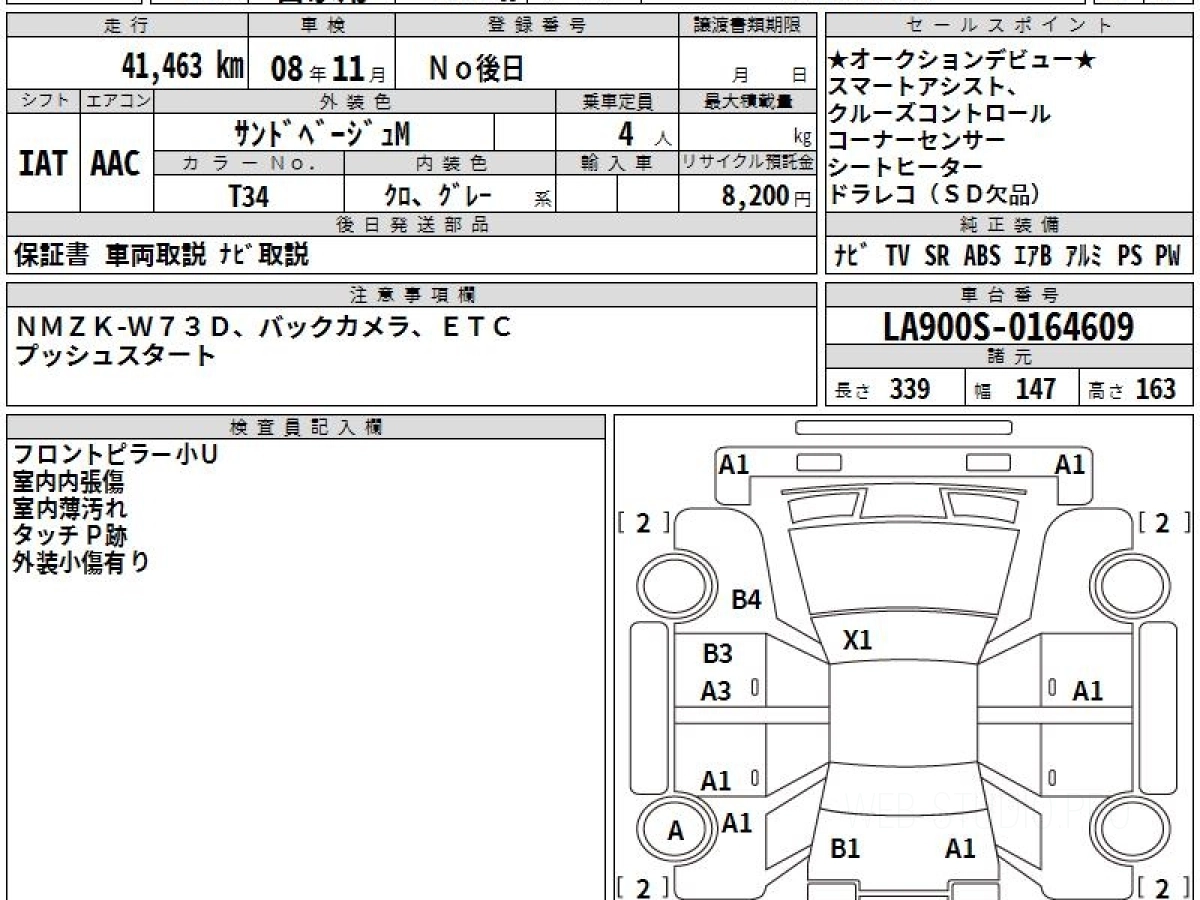Screen dimensions: 1200x900
Task: Select the B4 damage mark on the diagram
Action: pyautogui.click(x=746, y=600)
